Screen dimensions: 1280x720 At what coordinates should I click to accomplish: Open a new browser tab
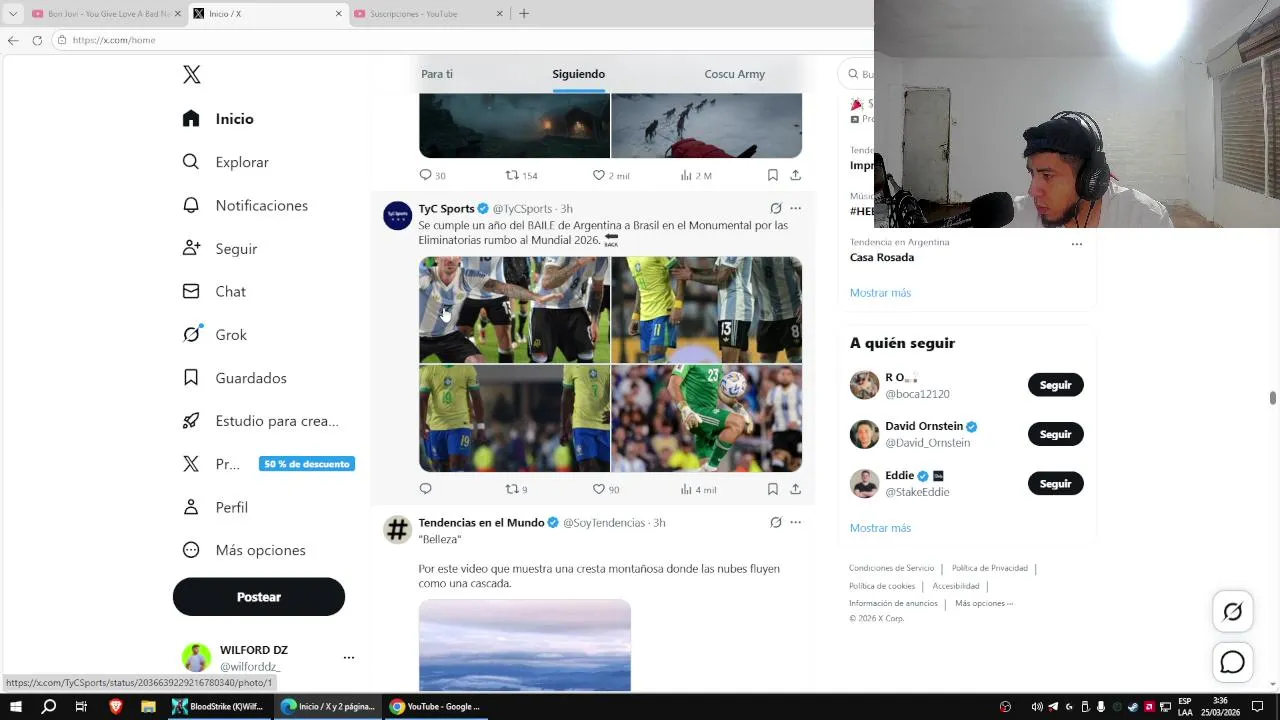(523, 14)
